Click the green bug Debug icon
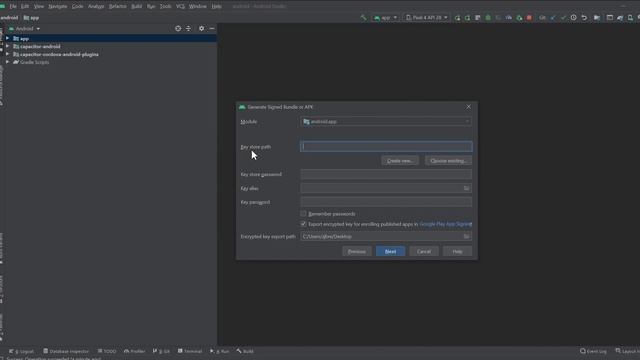Screen dimensions: 640x360 coord(488,18)
